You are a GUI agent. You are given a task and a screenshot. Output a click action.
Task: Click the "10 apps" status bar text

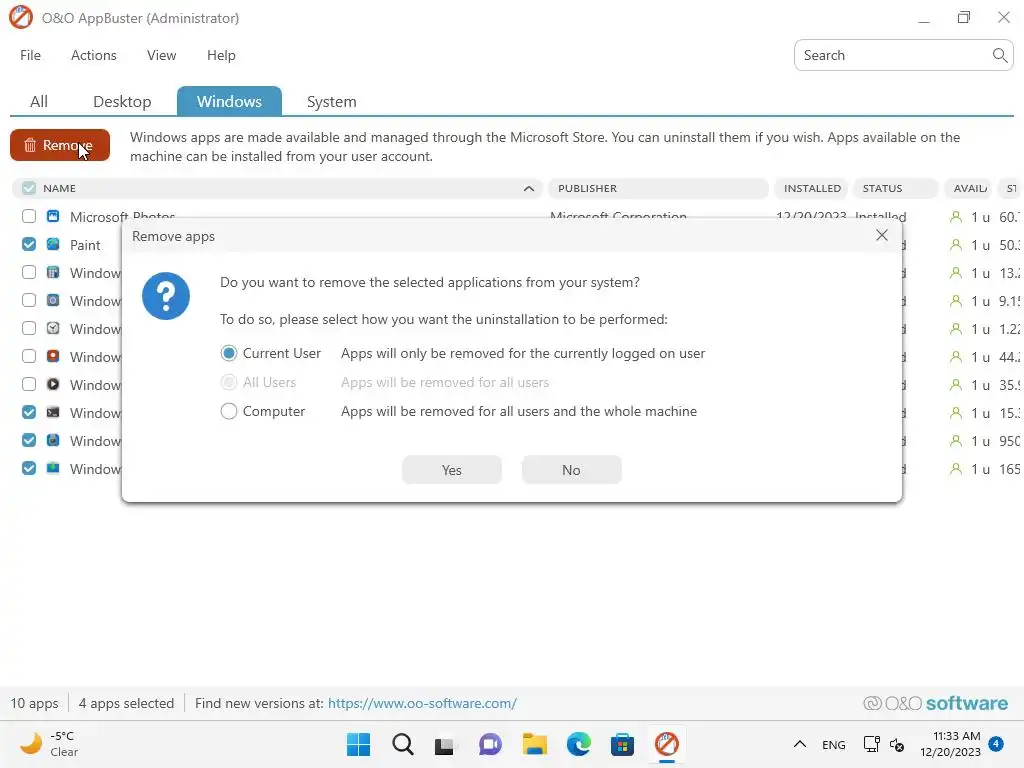tap(34, 703)
